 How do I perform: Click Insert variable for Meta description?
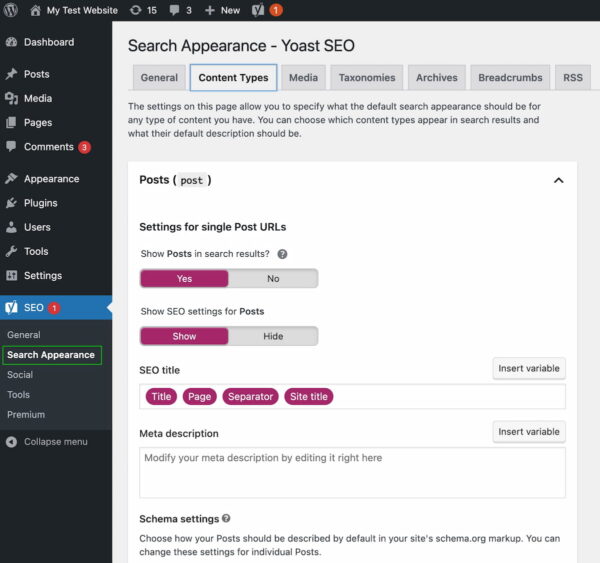529,432
